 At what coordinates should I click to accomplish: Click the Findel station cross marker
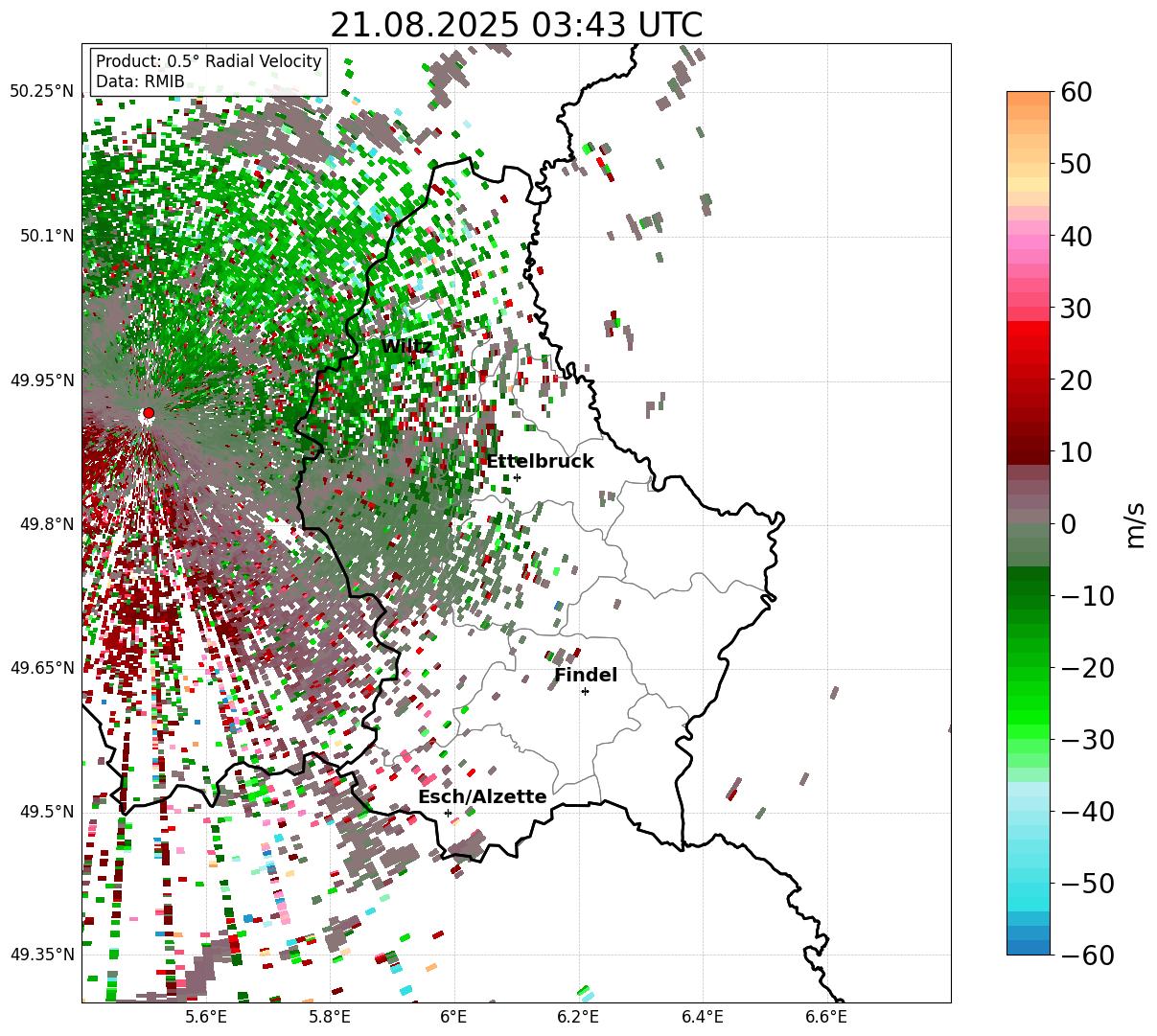tap(585, 691)
